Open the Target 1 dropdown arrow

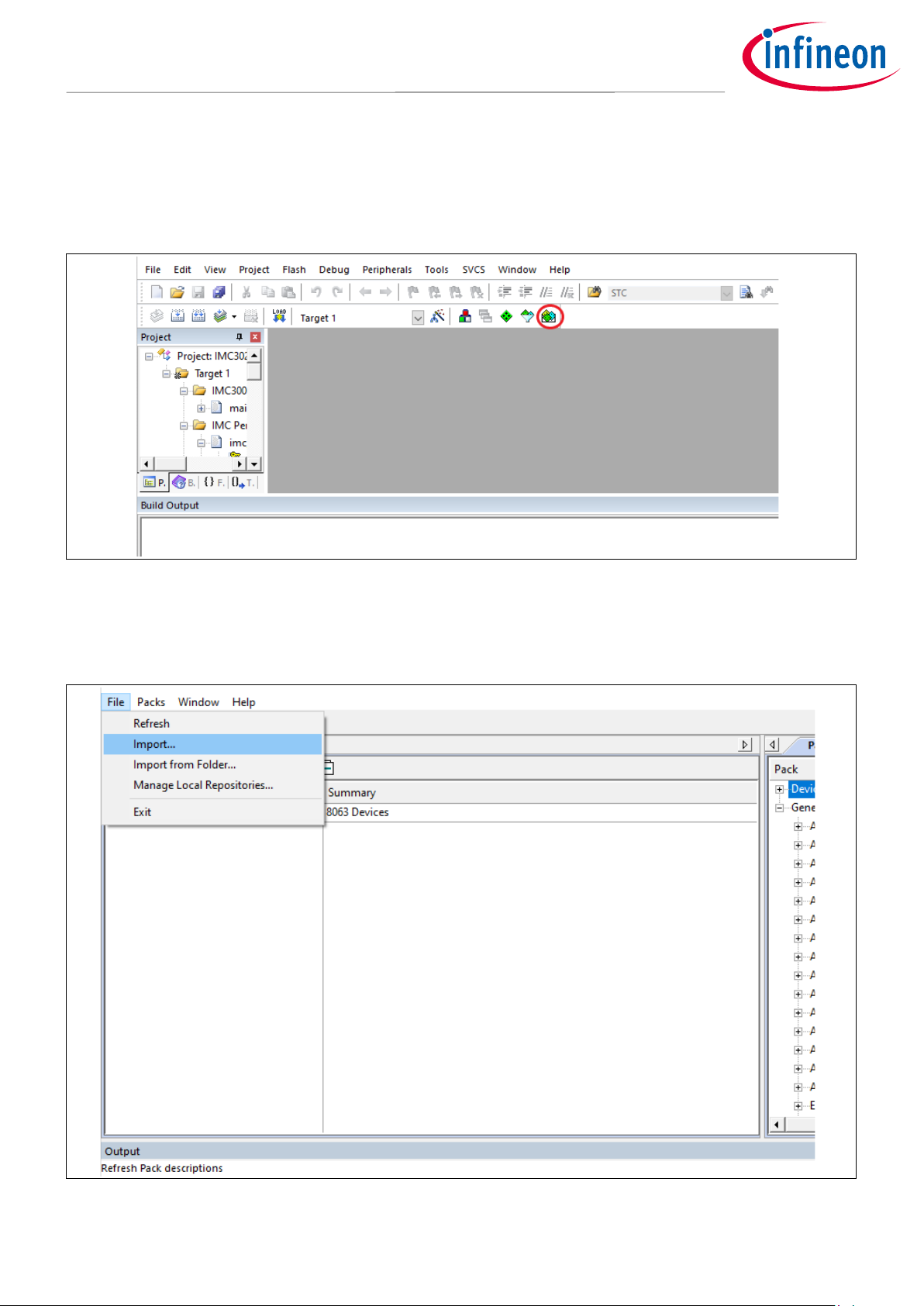click(x=418, y=318)
